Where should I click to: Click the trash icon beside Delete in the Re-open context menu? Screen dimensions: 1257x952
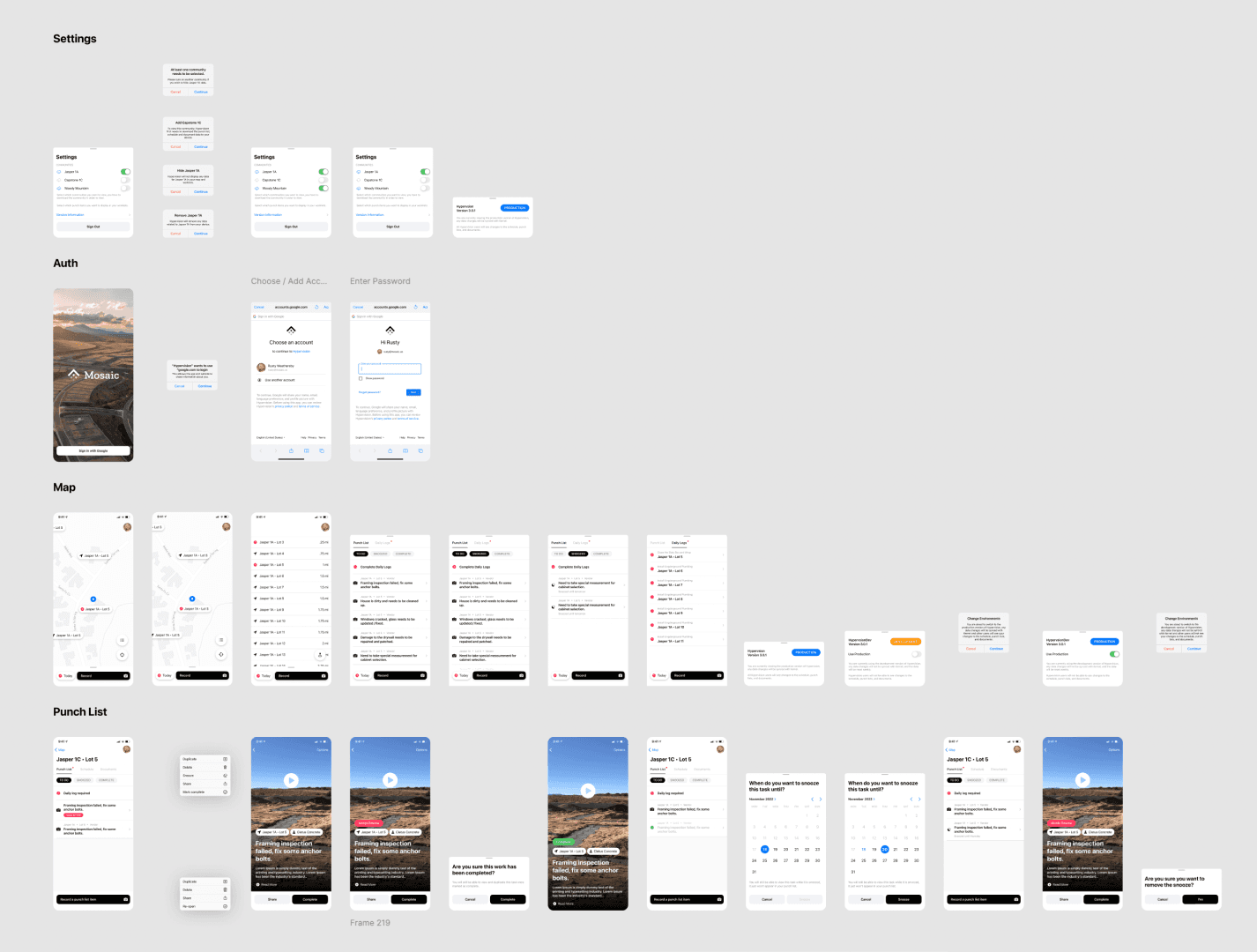coord(225,889)
